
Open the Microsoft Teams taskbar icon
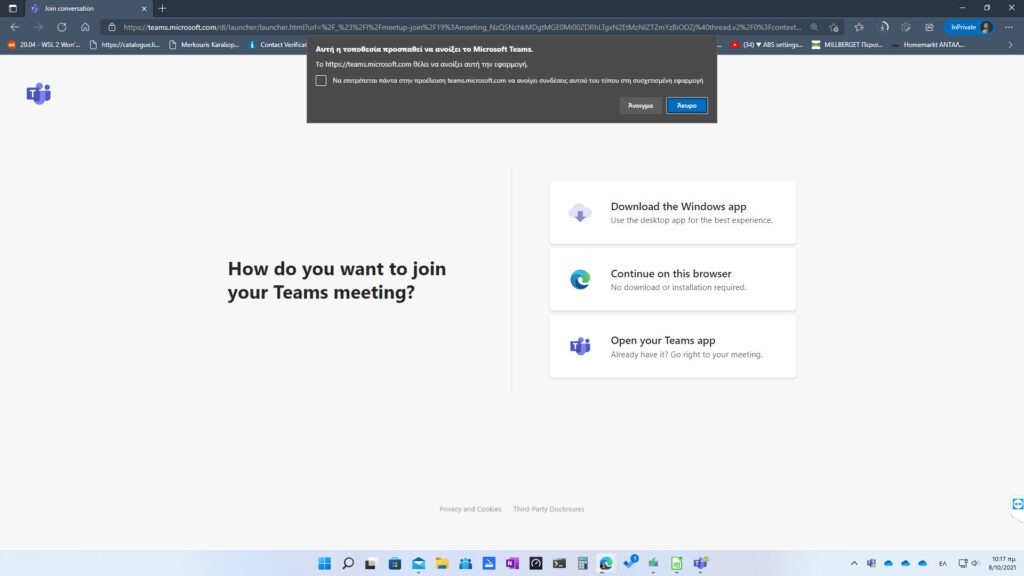click(700, 563)
